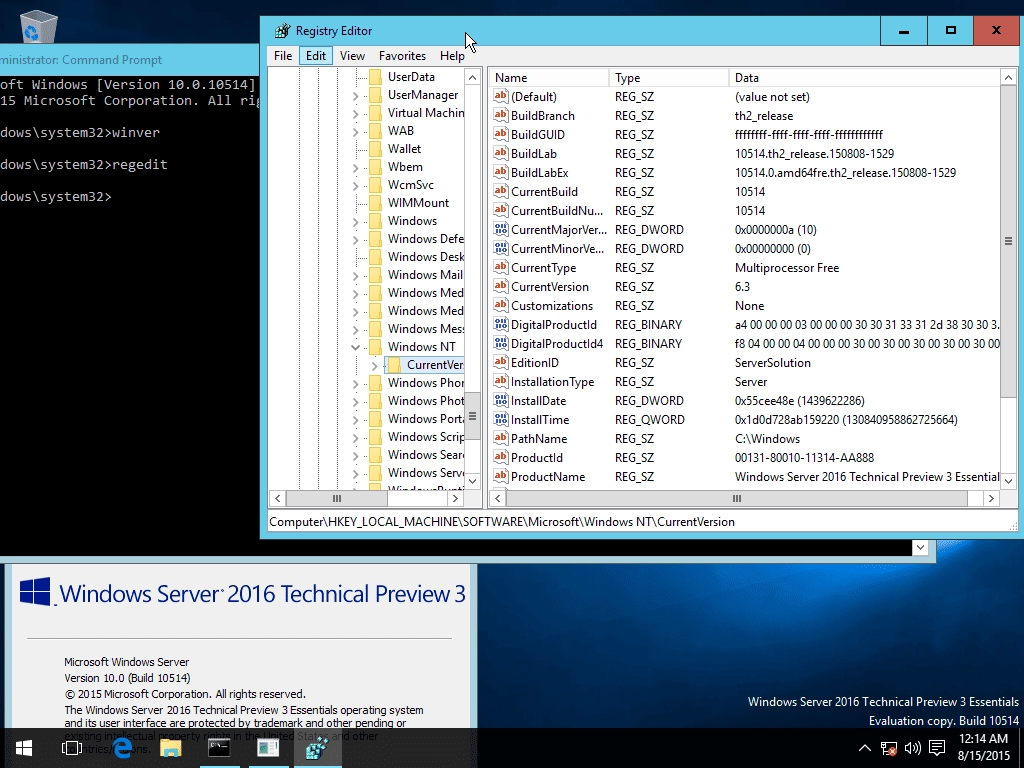Expand the CurrentVersion tree node
This screenshot has width=1024, height=768.
pyautogui.click(x=374, y=365)
